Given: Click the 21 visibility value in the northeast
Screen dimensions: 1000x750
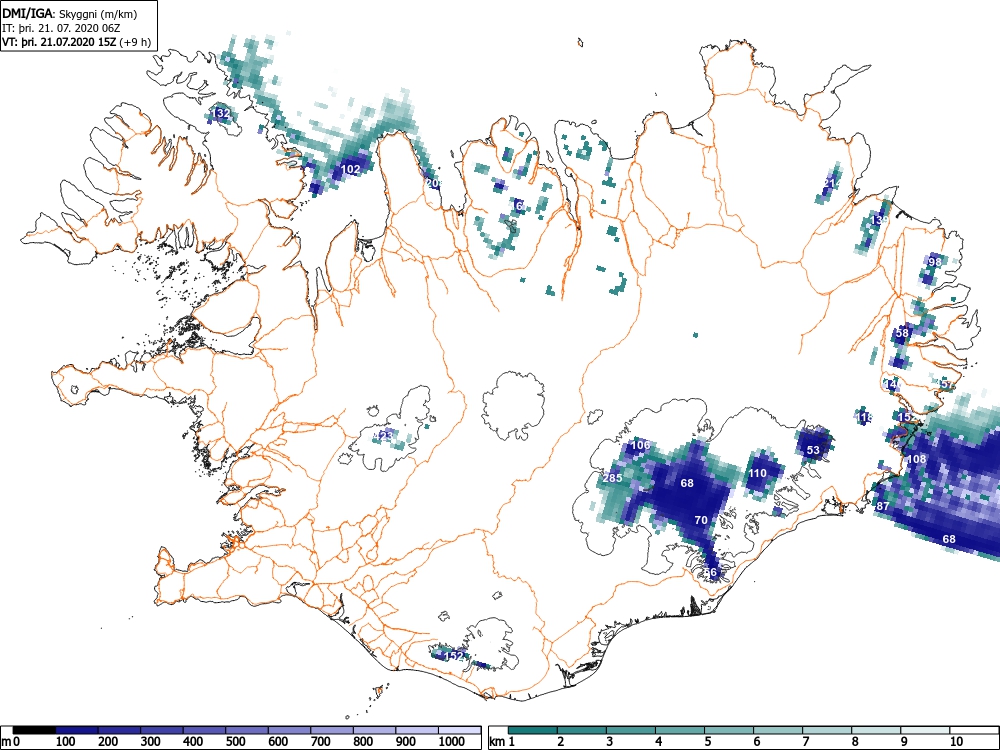Looking at the screenshot, I should (x=829, y=184).
